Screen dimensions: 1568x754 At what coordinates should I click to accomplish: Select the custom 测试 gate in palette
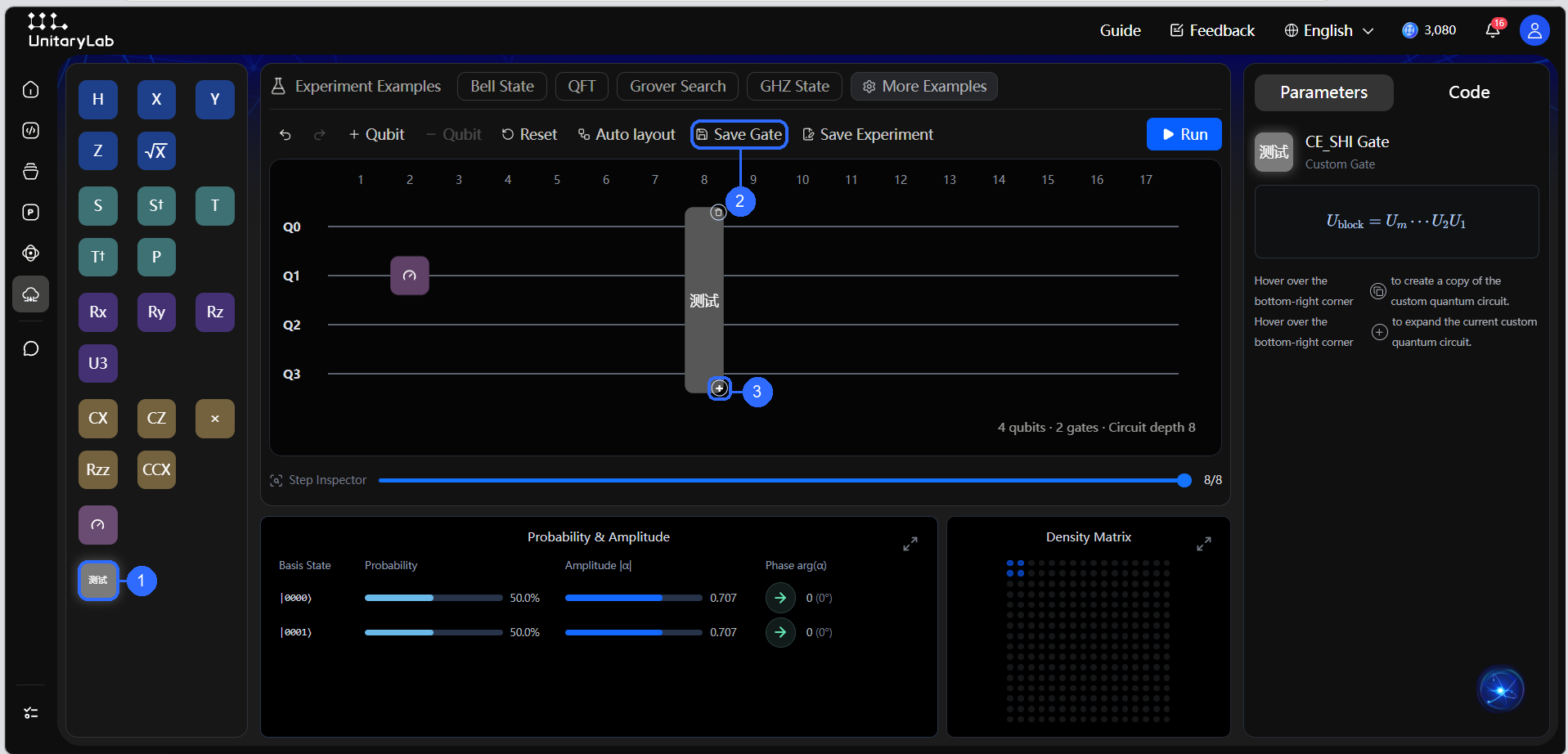tap(98, 581)
